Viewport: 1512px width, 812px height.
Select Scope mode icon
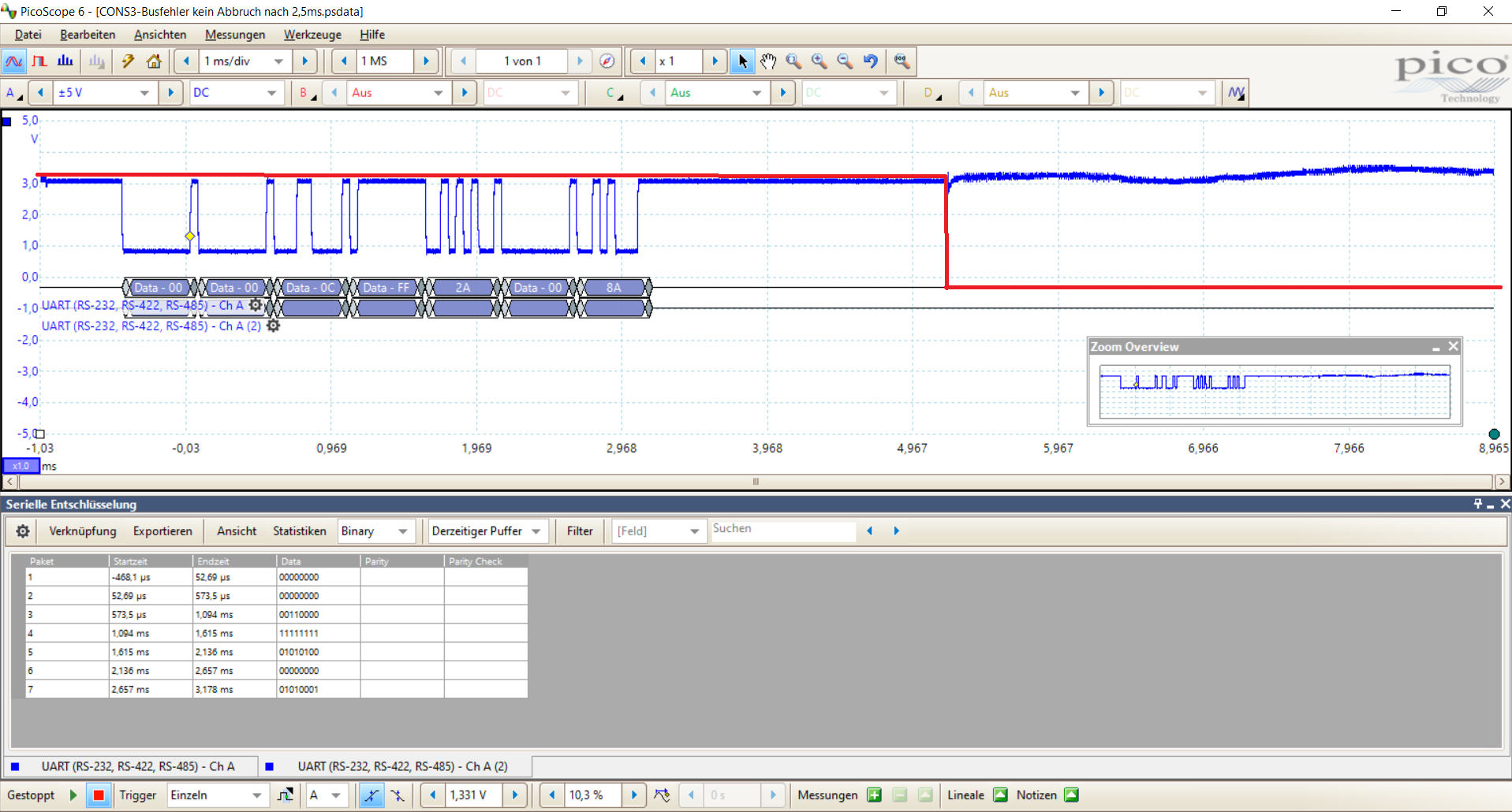(13, 61)
